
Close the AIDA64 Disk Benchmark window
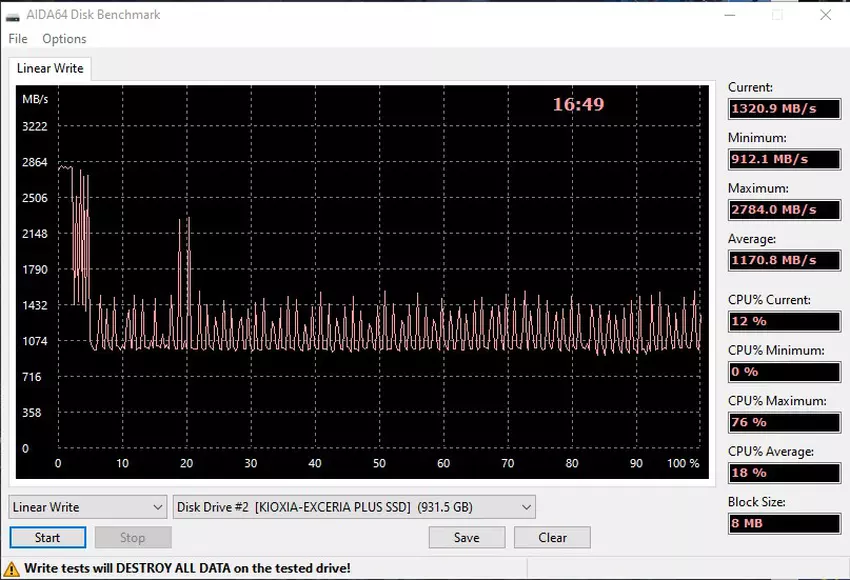[x=825, y=15]
